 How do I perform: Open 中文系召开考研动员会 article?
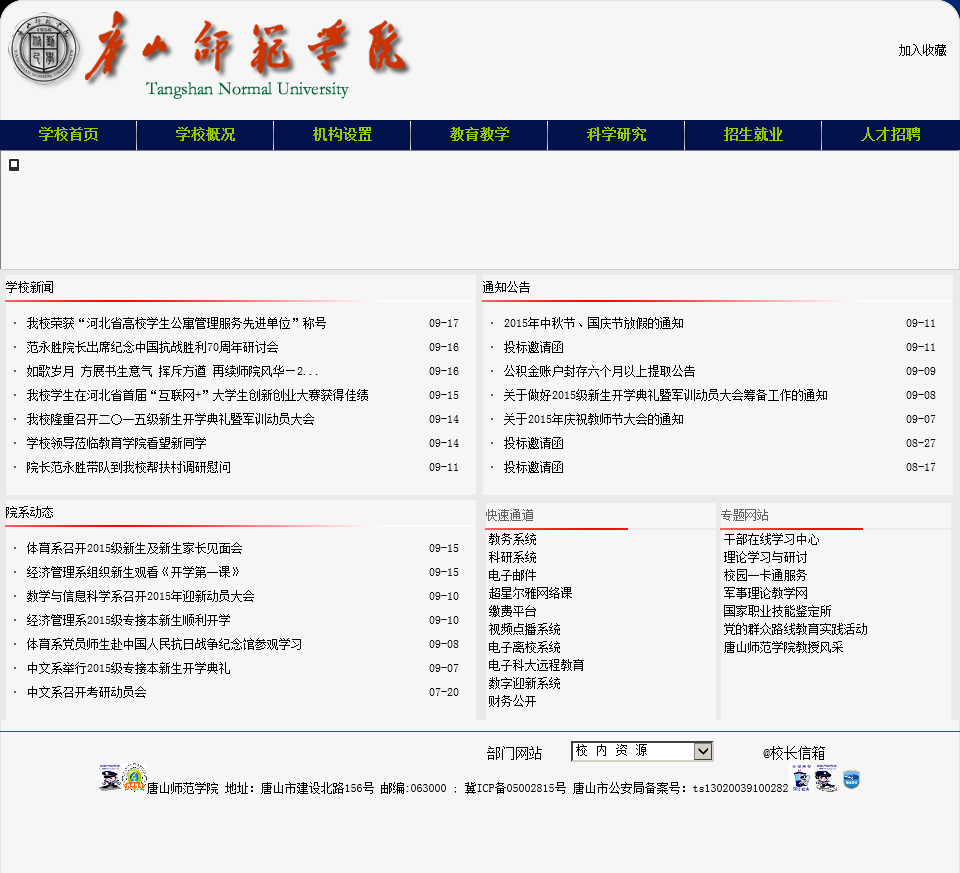pos(86,692)
